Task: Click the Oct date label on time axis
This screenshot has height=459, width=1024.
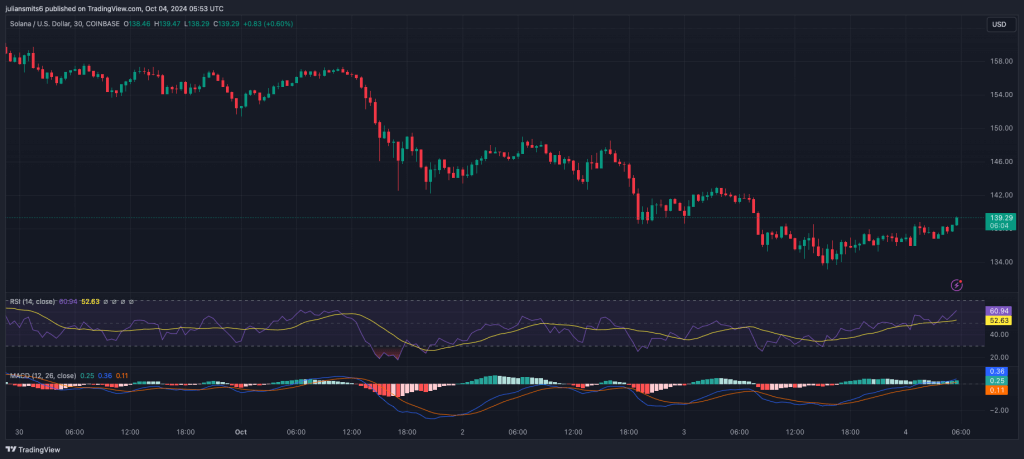Action: 241,432
